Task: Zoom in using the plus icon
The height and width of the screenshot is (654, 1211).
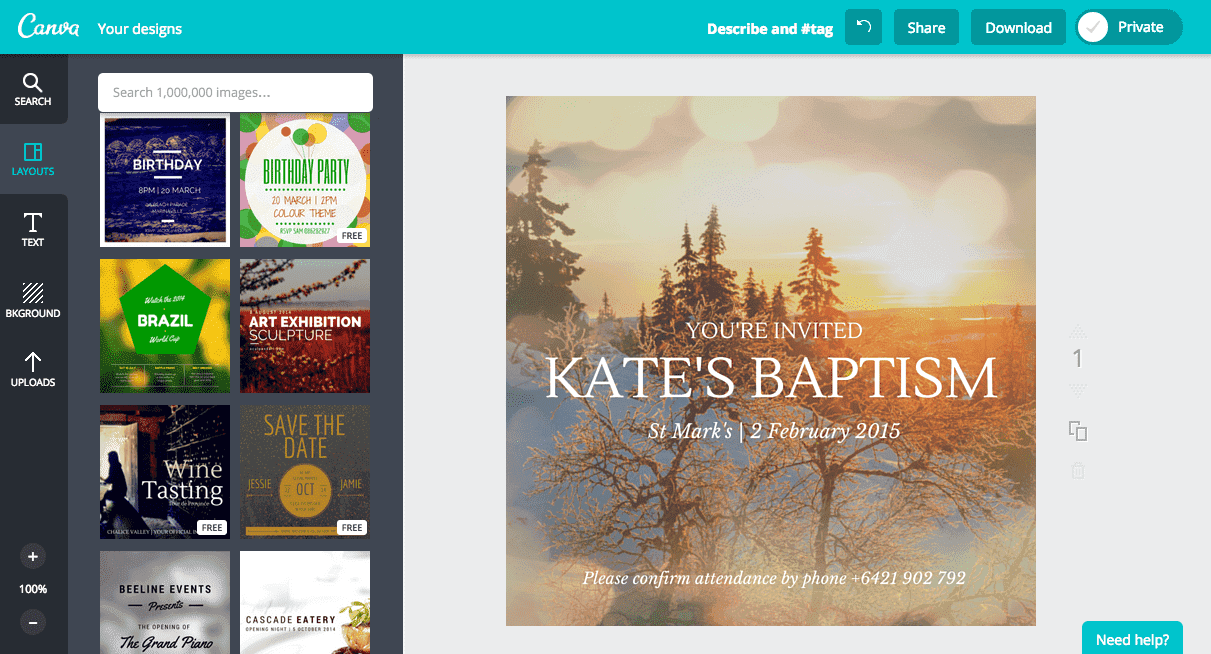Action: (x=33, y=556)
